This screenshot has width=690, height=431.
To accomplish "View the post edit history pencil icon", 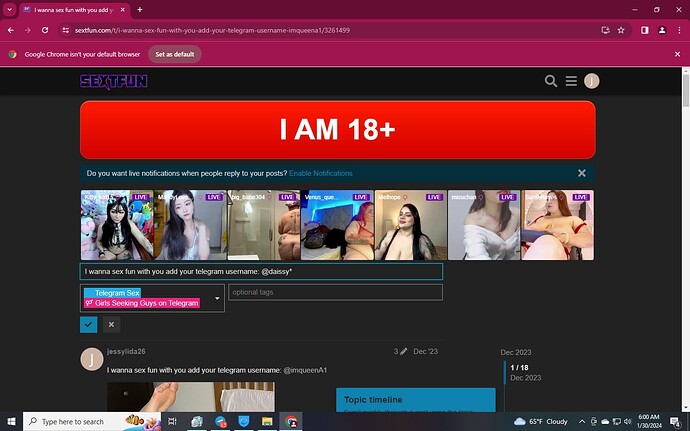I will (403, 351).
